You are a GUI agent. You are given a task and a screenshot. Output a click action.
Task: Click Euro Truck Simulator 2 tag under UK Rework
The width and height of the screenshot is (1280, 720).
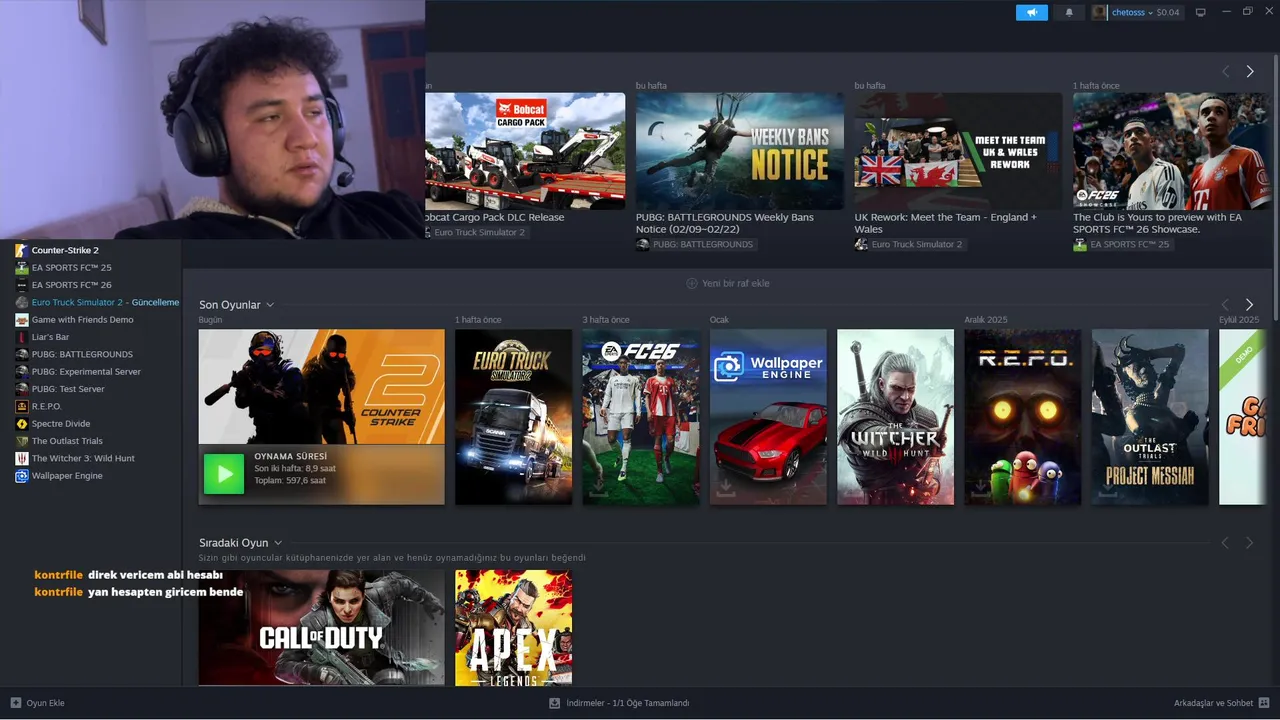point(909,245)
